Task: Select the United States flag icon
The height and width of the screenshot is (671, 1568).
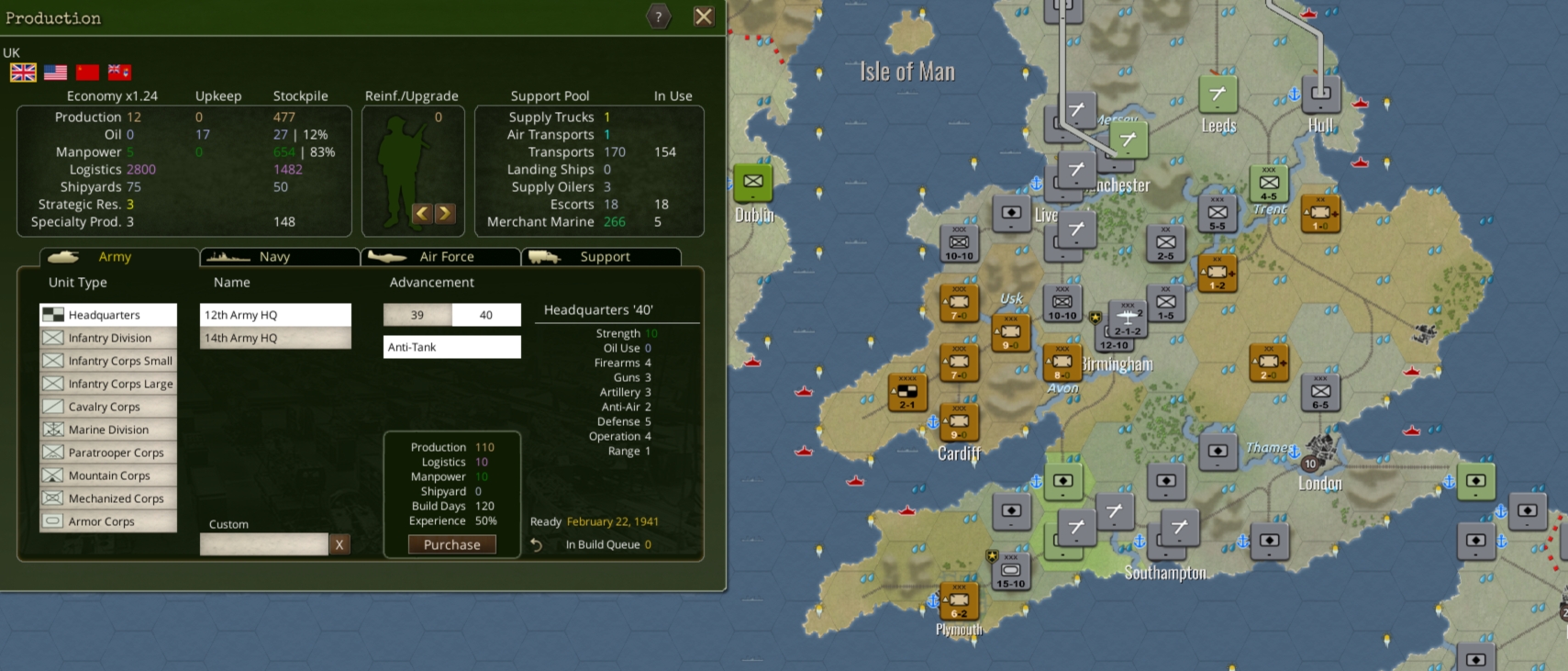Action: (55, 73)
